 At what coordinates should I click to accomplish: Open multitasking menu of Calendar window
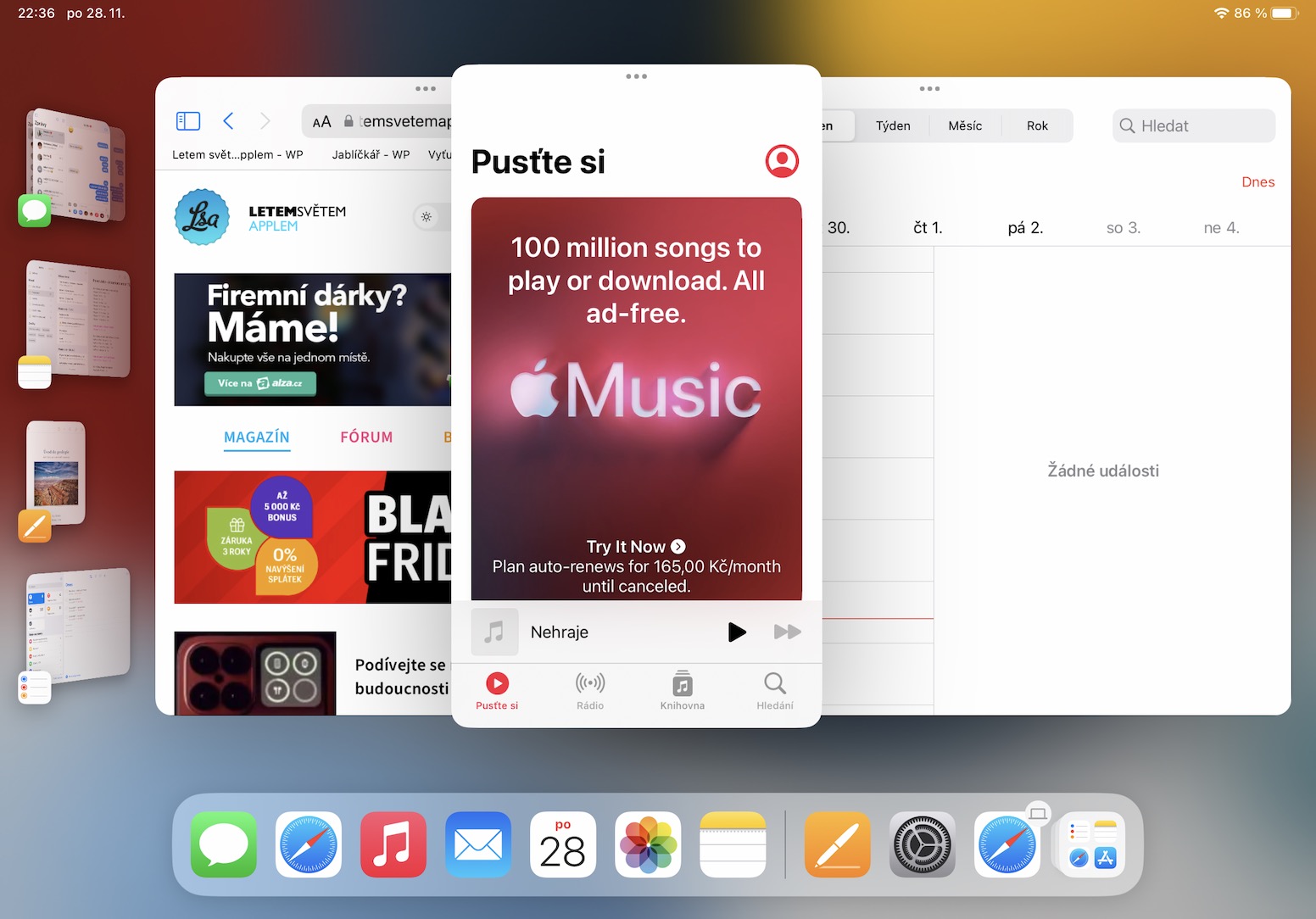coord(929,88)
